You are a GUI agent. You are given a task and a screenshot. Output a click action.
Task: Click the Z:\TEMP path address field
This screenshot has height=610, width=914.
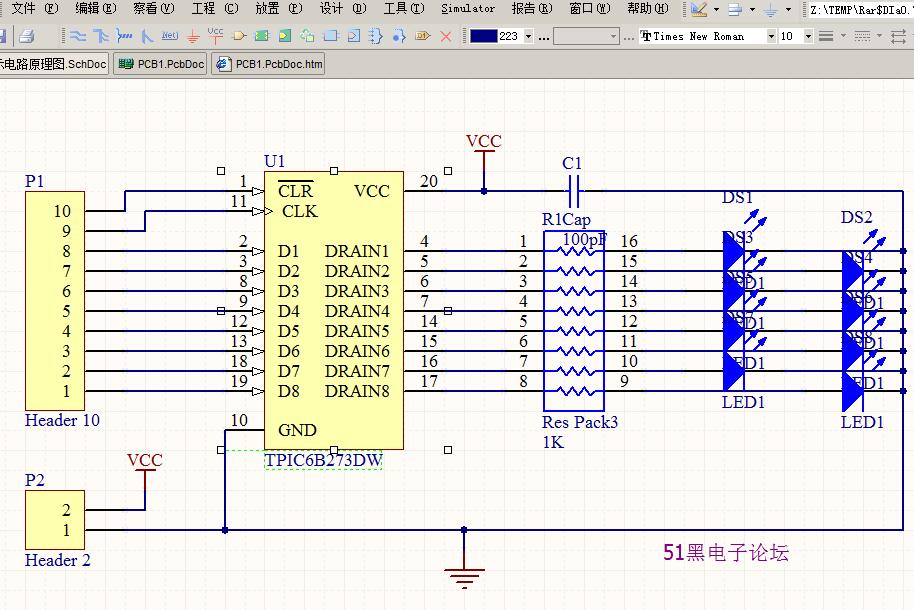pos(861,9)
